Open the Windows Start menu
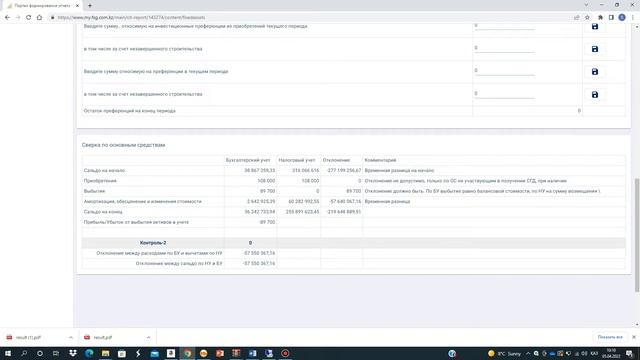 [7, 353]
